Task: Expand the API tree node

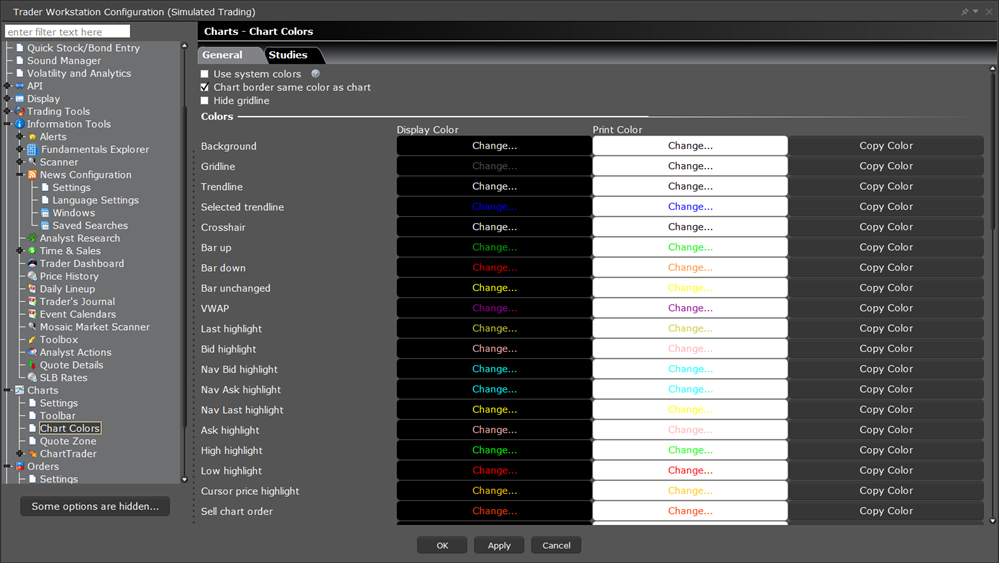Action: click(7, 86)
